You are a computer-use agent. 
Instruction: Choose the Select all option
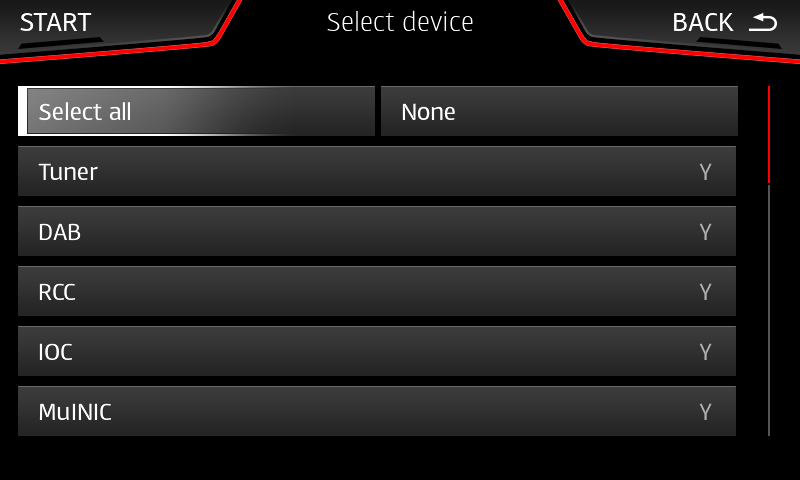tap(196, 111)
